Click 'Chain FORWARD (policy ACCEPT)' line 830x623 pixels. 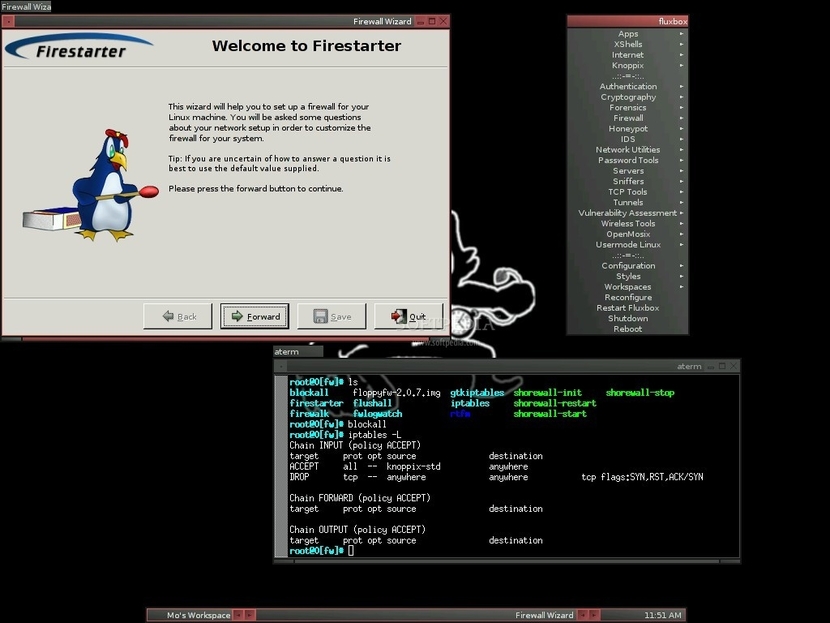click(360, 498)
